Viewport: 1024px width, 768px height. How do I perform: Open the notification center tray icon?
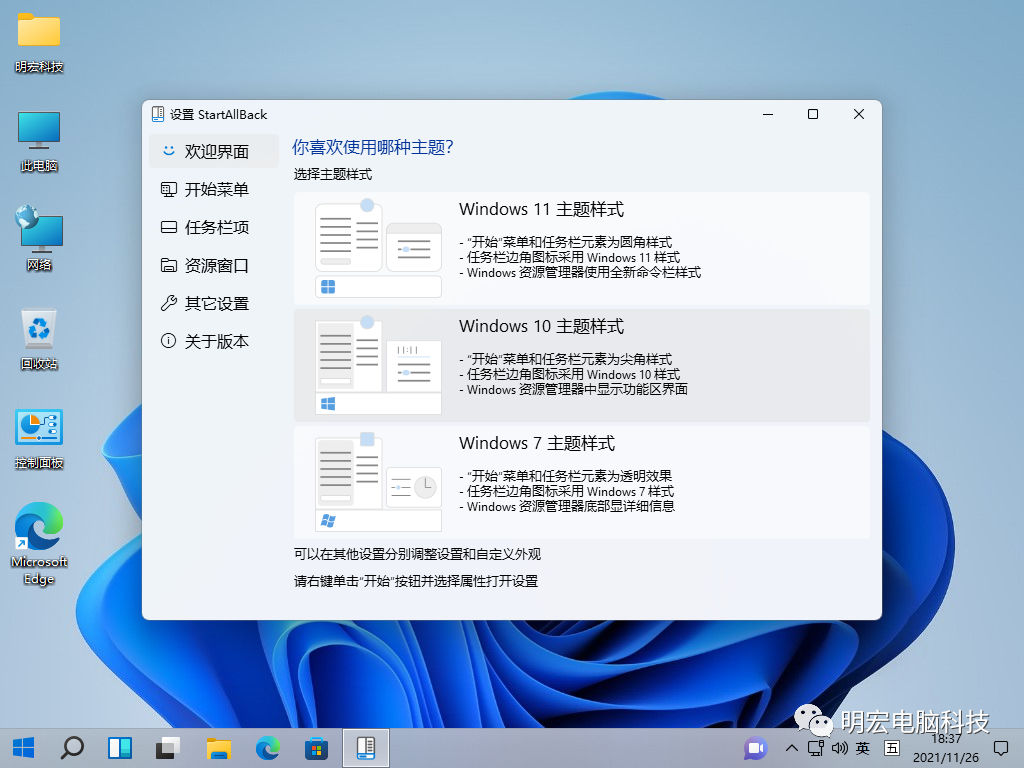click(x=1000, y=748)
